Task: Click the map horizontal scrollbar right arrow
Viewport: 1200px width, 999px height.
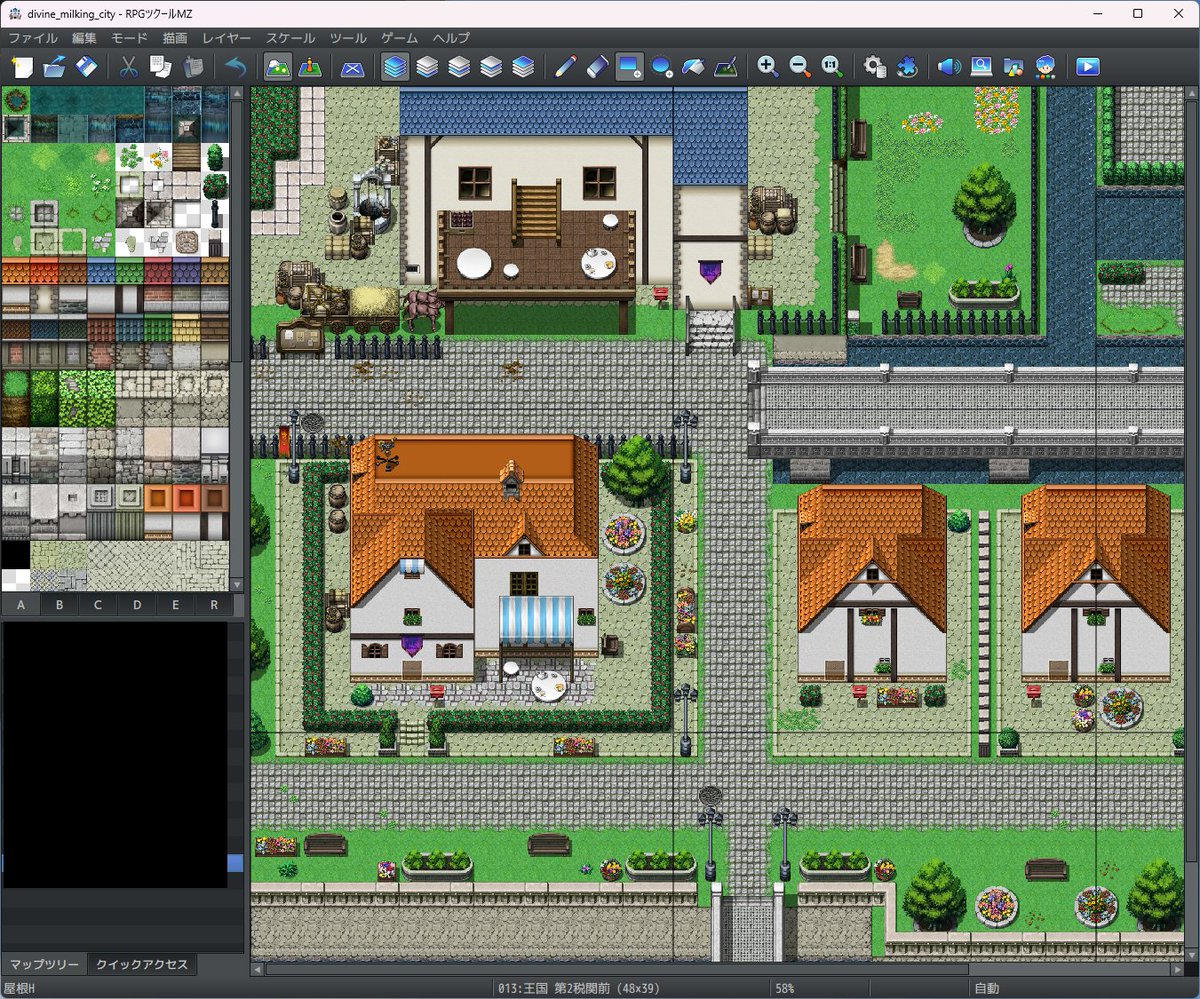Action: tap(1177, 969)
